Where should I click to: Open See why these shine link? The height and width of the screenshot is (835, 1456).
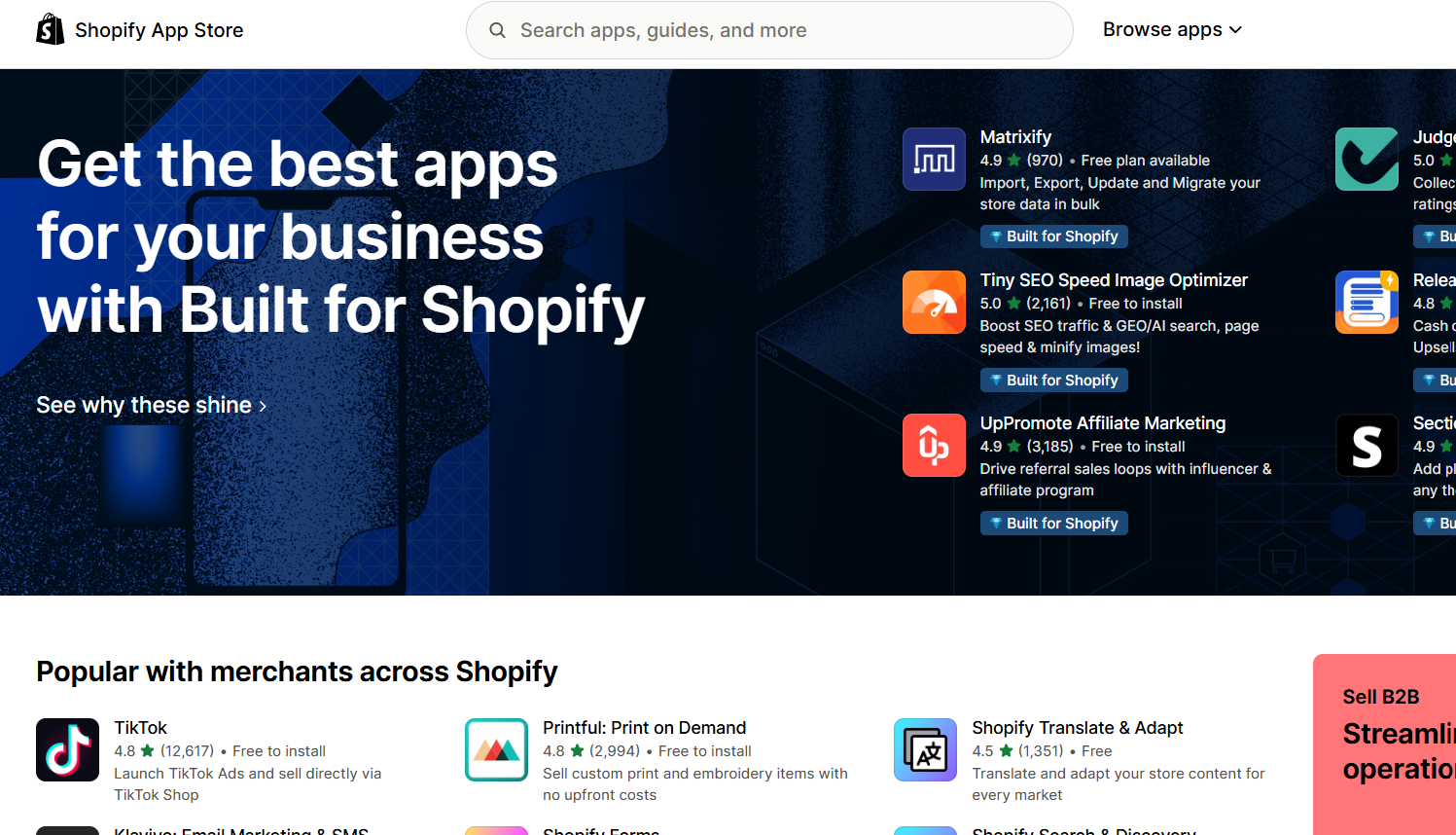152,405
